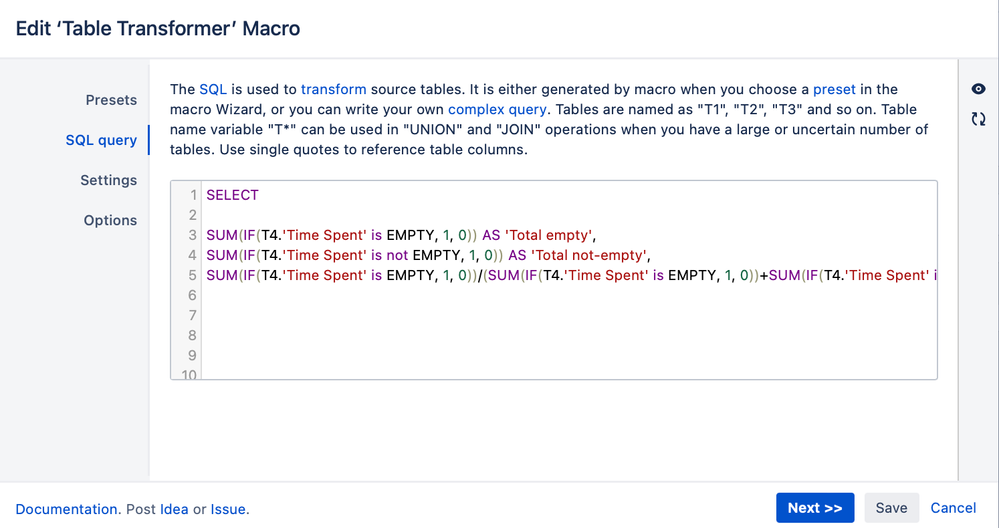Select the SQL query tab

(x=101, y=140)
